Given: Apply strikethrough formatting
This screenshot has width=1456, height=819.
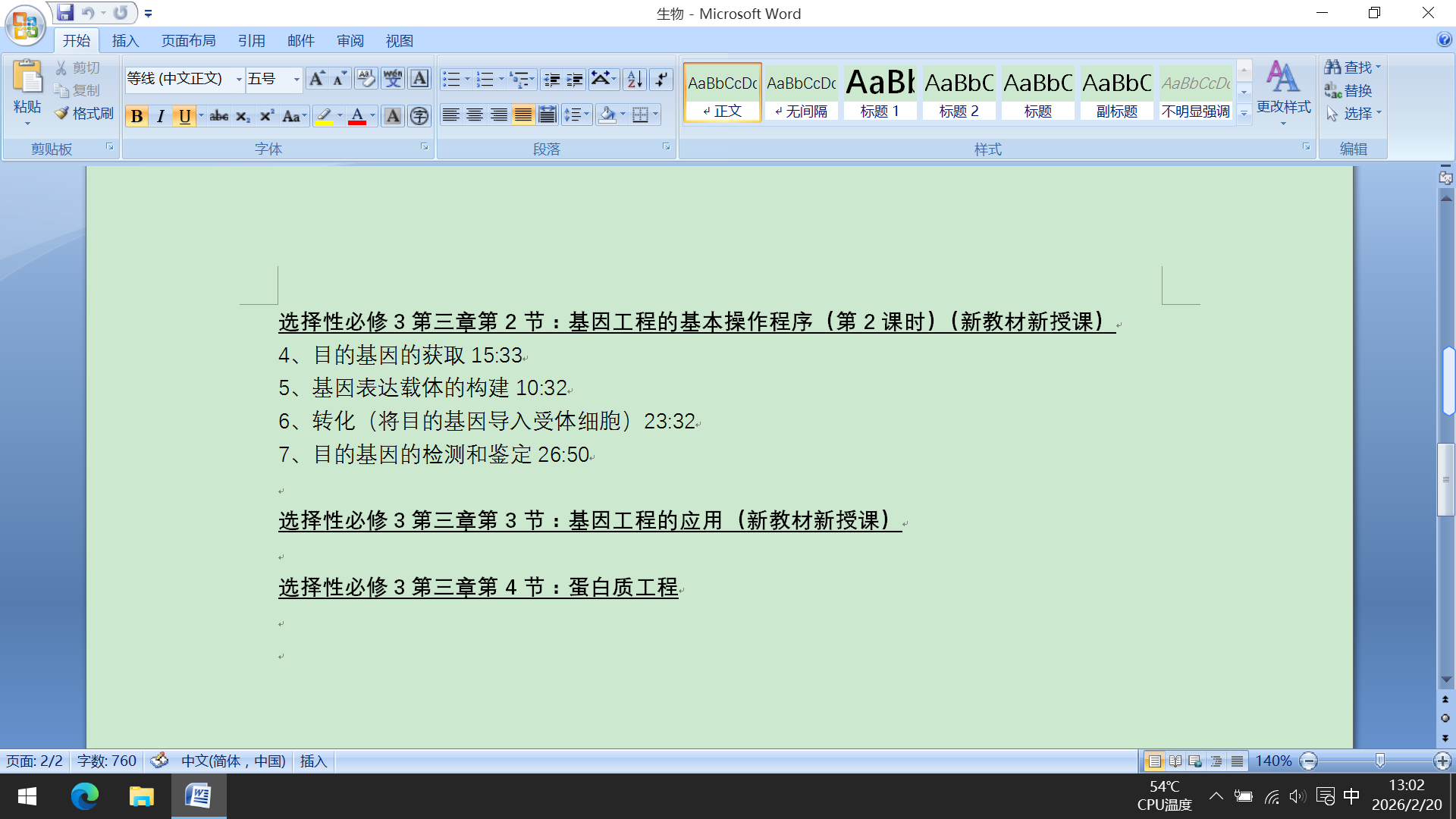Looking at the screenshot, I should (x=219, y=115).
